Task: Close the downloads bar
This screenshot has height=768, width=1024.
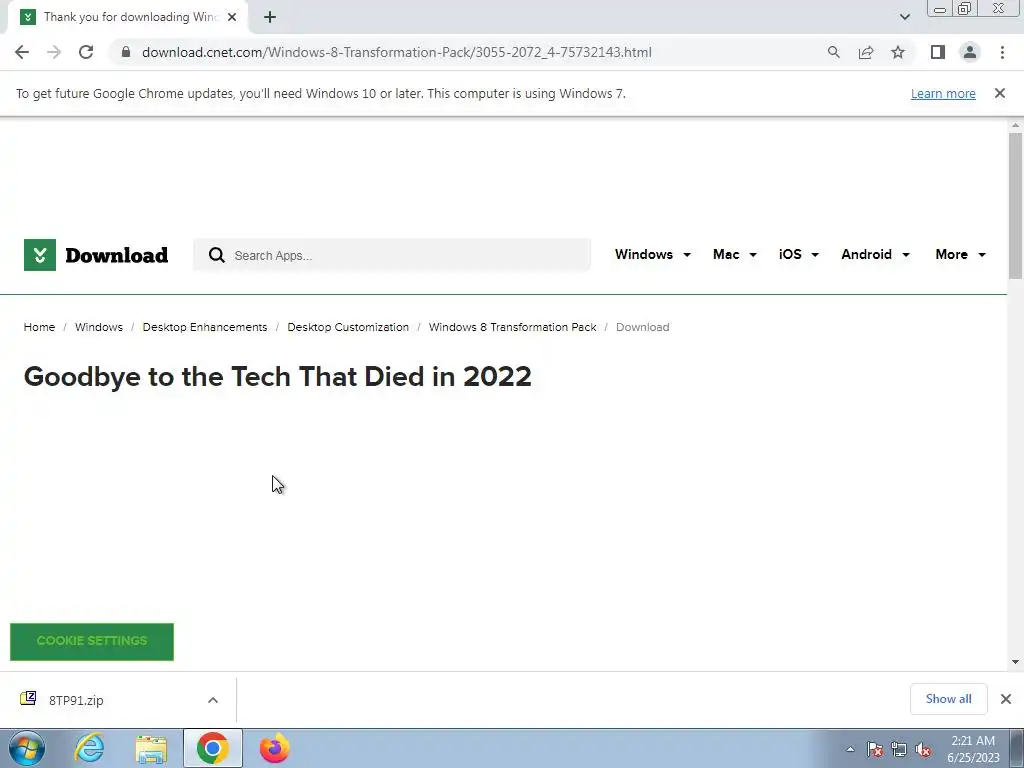Action: (x=1006, y=699)
